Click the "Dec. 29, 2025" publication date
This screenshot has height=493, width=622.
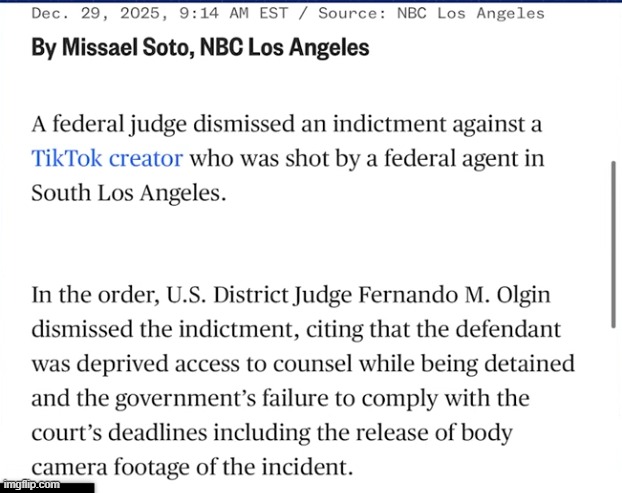click(87, 13)
